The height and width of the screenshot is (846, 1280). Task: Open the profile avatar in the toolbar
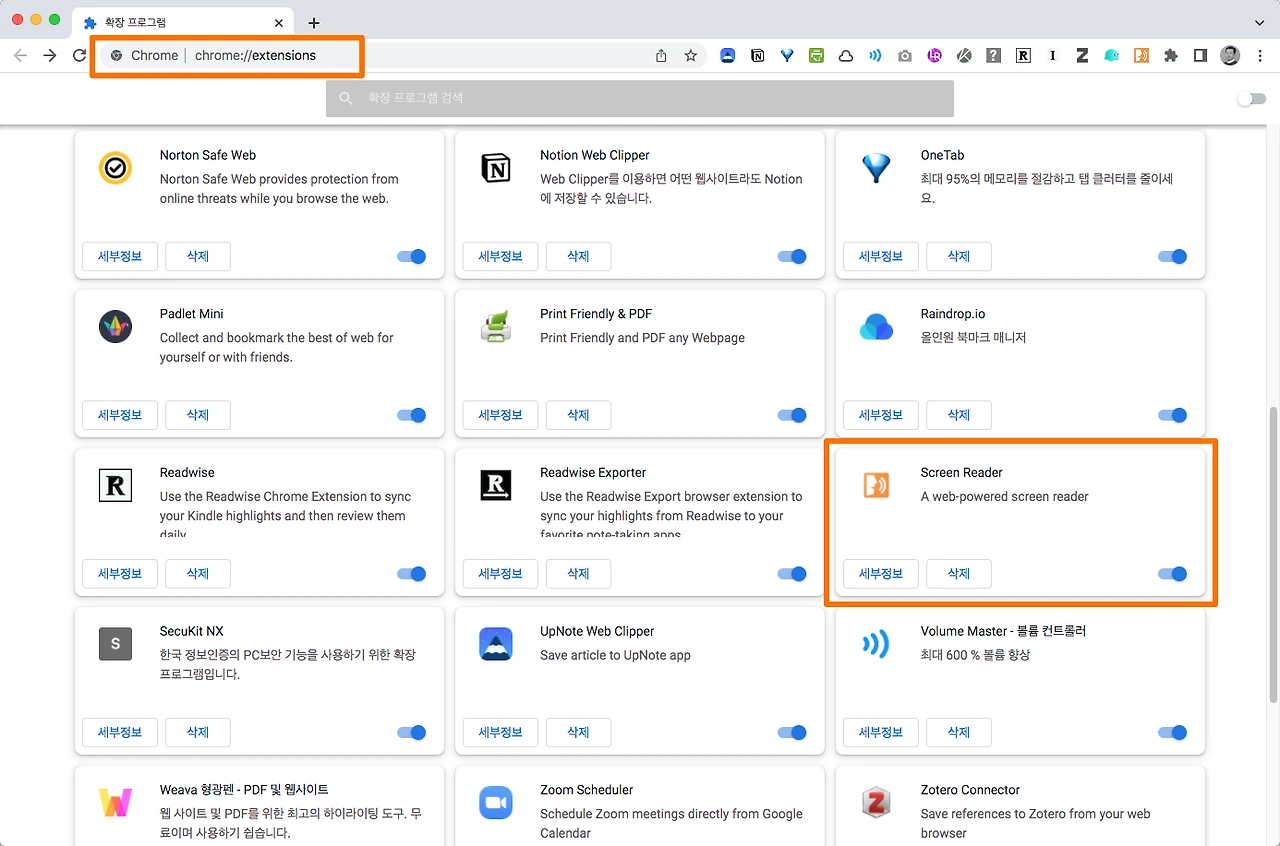1230,56
